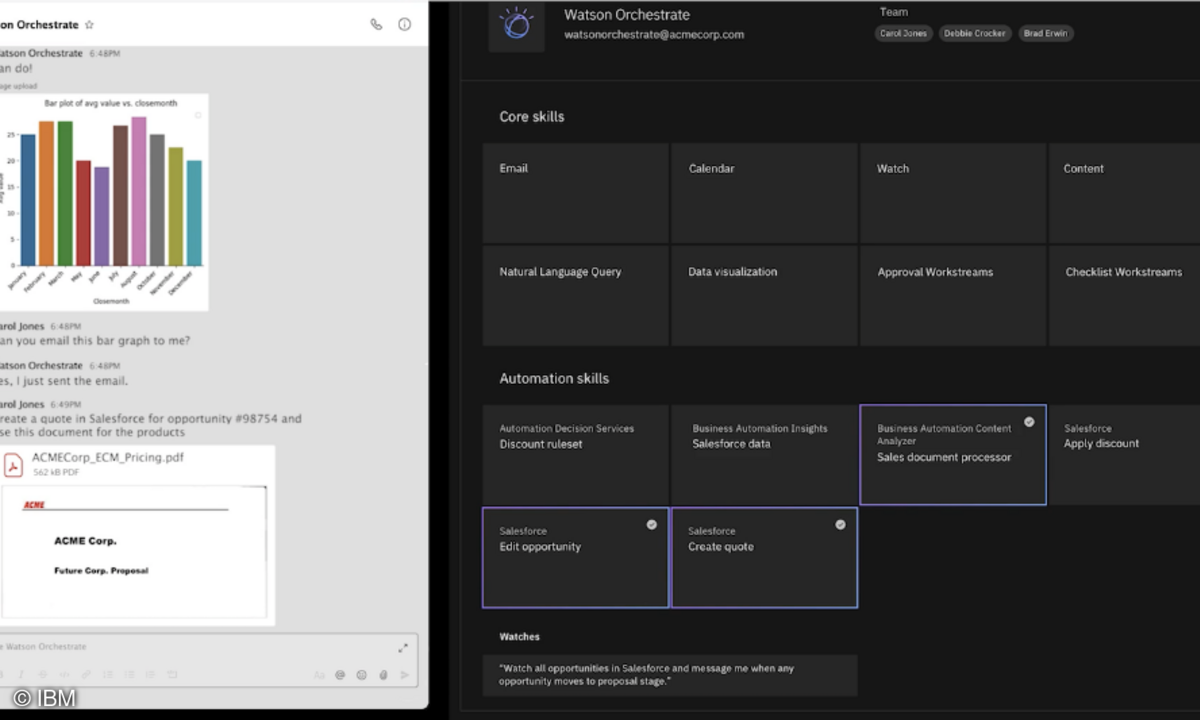Image resolution: width=1200 pixels, height=720 pixels.
Task: Apply italic formatting in composer
Action: tap(21, 675)
